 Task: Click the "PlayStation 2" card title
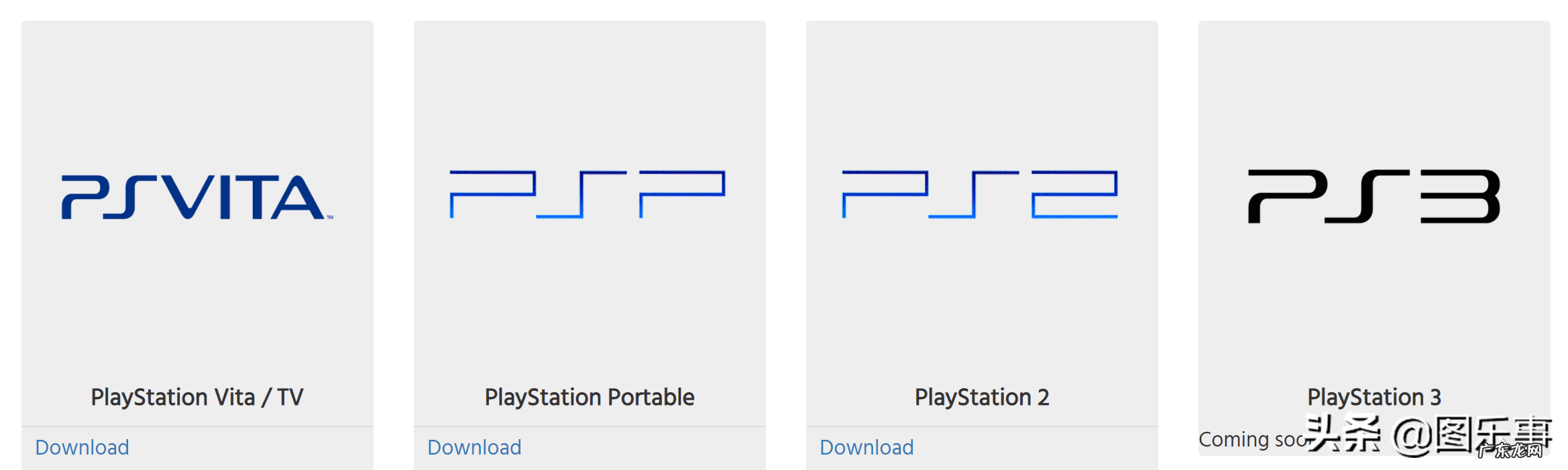pyautogui.click(x=982, y=398)
